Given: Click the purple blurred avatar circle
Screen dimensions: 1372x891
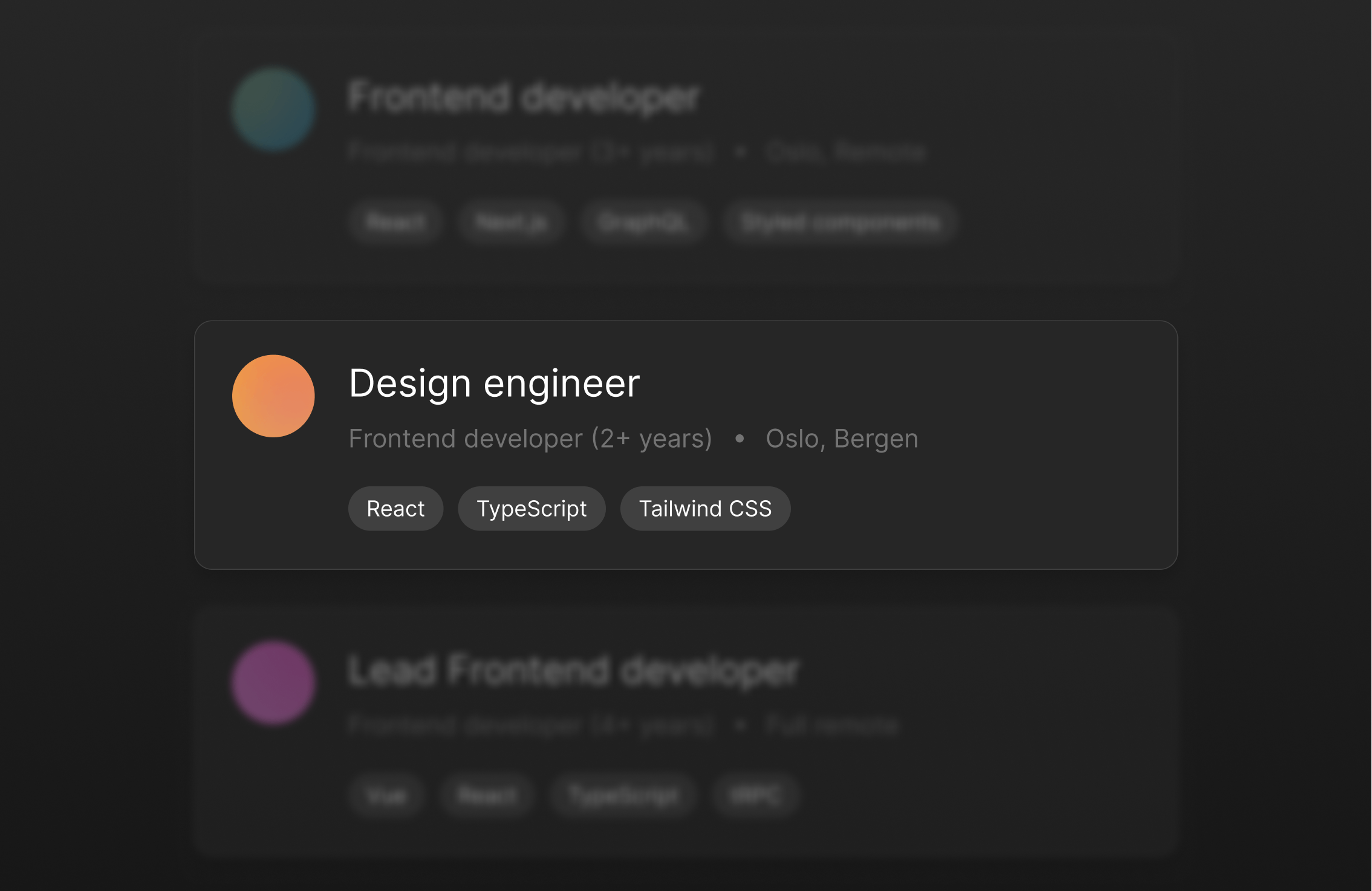Looking at the screenshot, I should [273, 683].
